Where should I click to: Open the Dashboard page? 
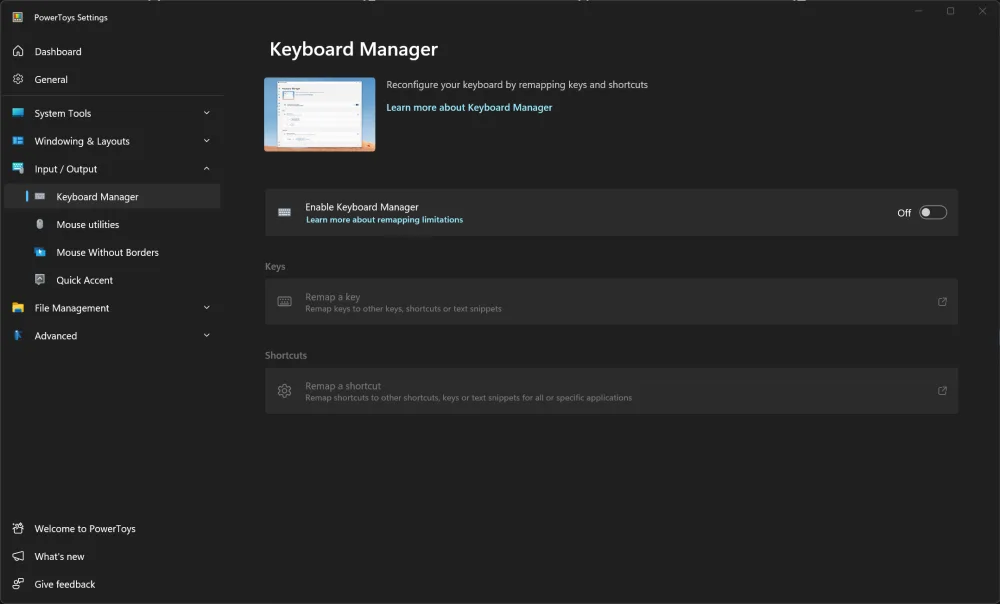click(112, 52)
